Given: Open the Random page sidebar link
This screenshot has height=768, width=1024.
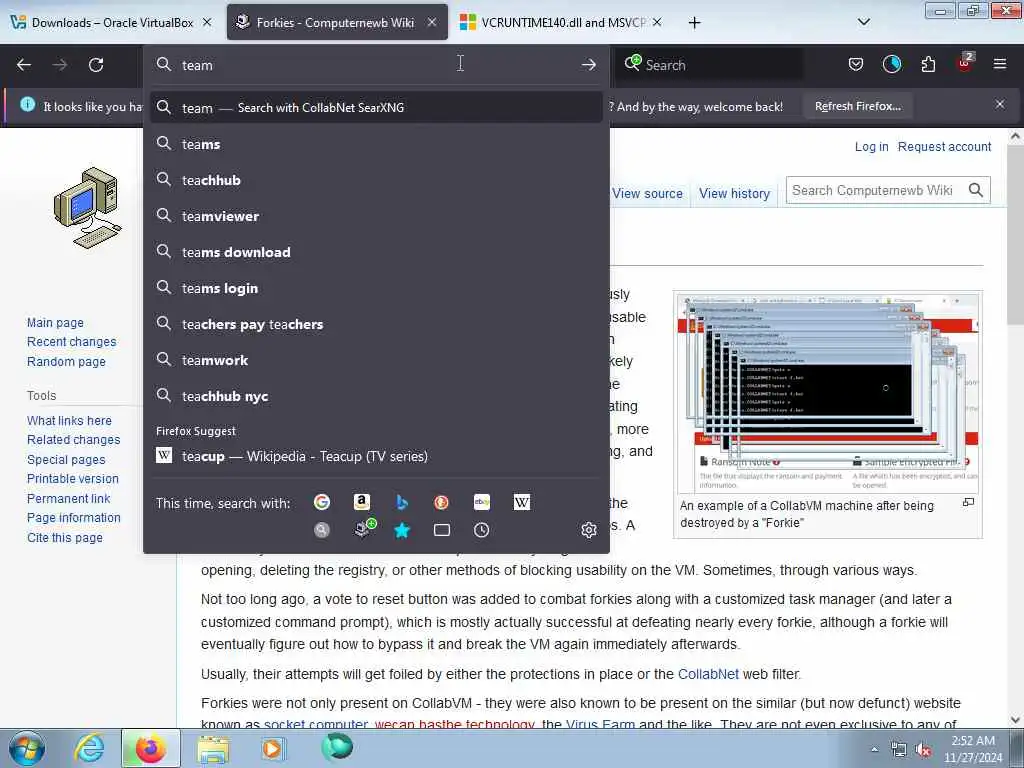Looking at the screenshot, I should [x=66, y=361].
